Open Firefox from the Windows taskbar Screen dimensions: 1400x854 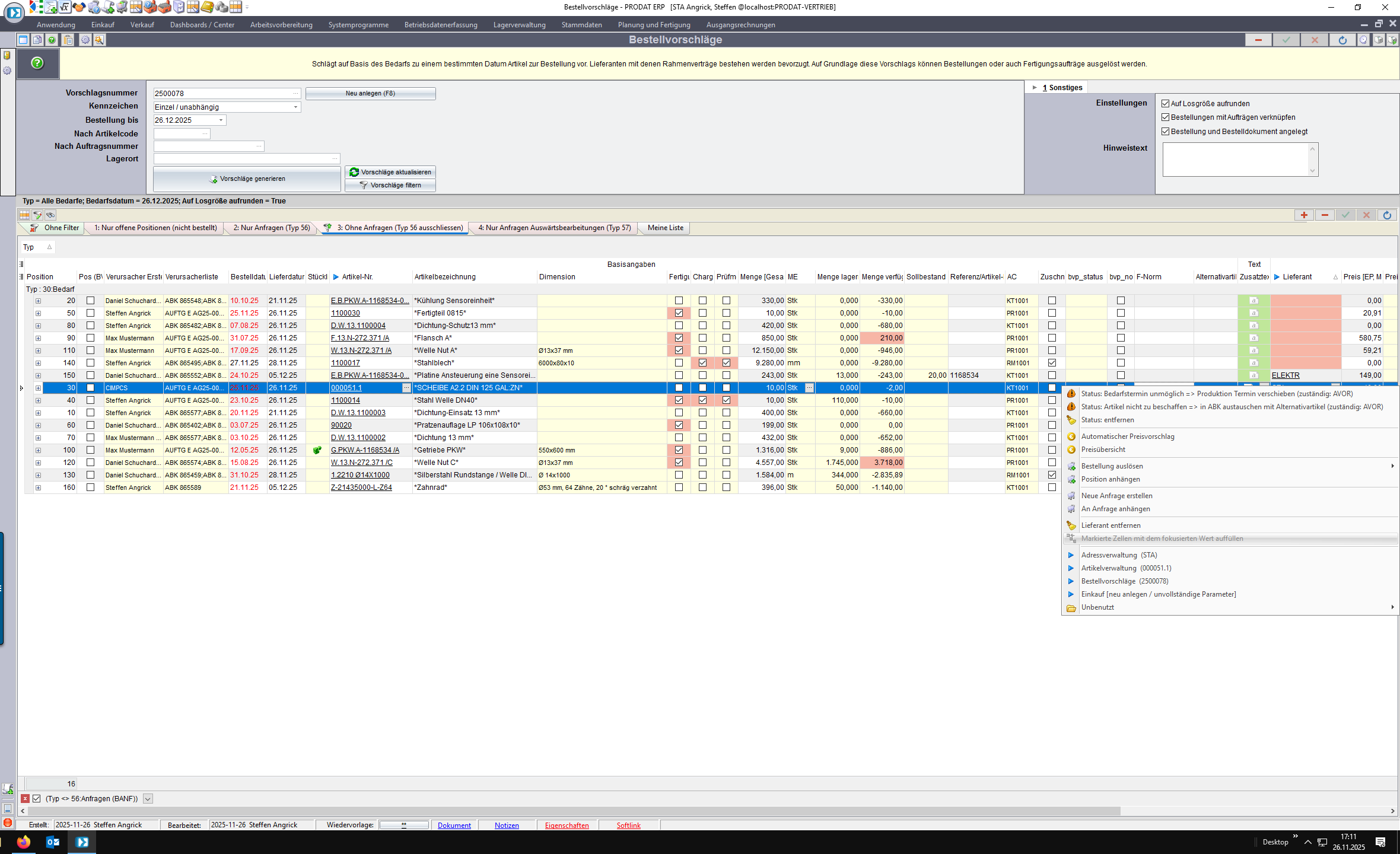tap(24, 842)
